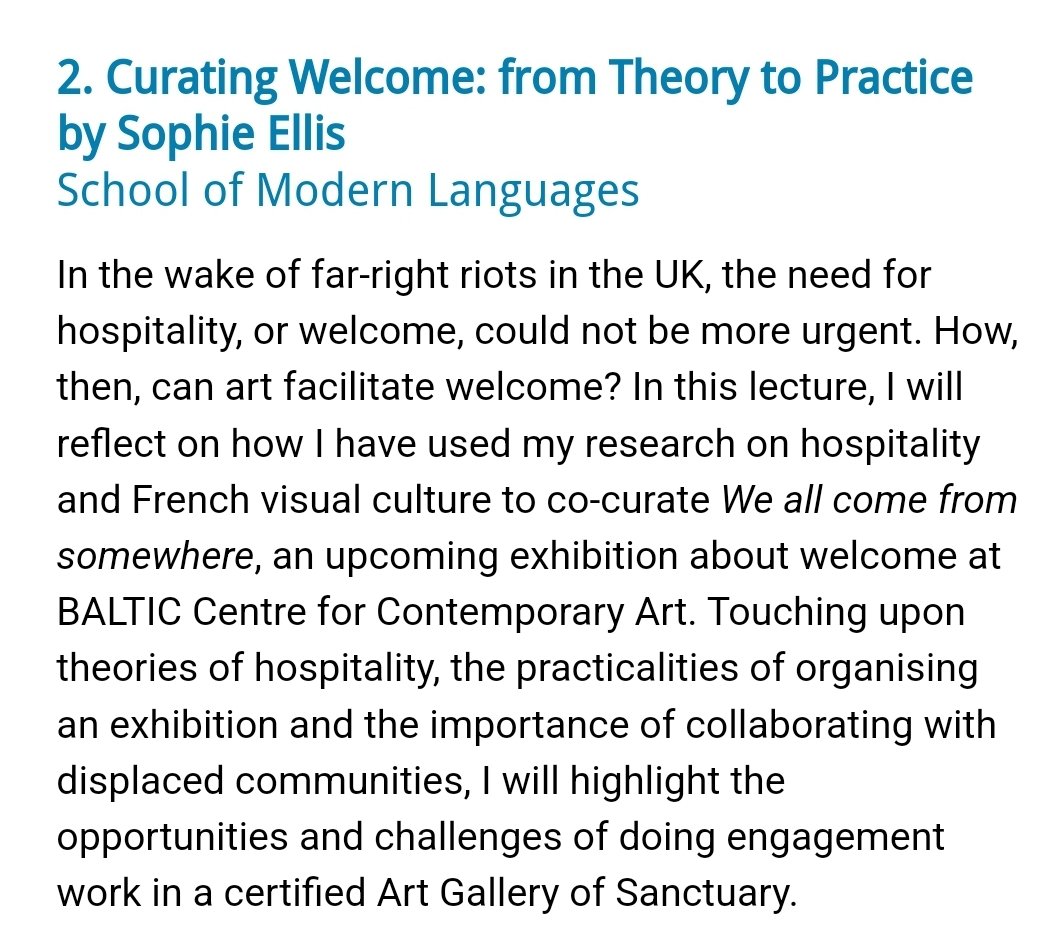Screen dimensions: 1050x942
Task: Click "BALTIC Centre for Contemporary Art" text
Action: (371, 612)
